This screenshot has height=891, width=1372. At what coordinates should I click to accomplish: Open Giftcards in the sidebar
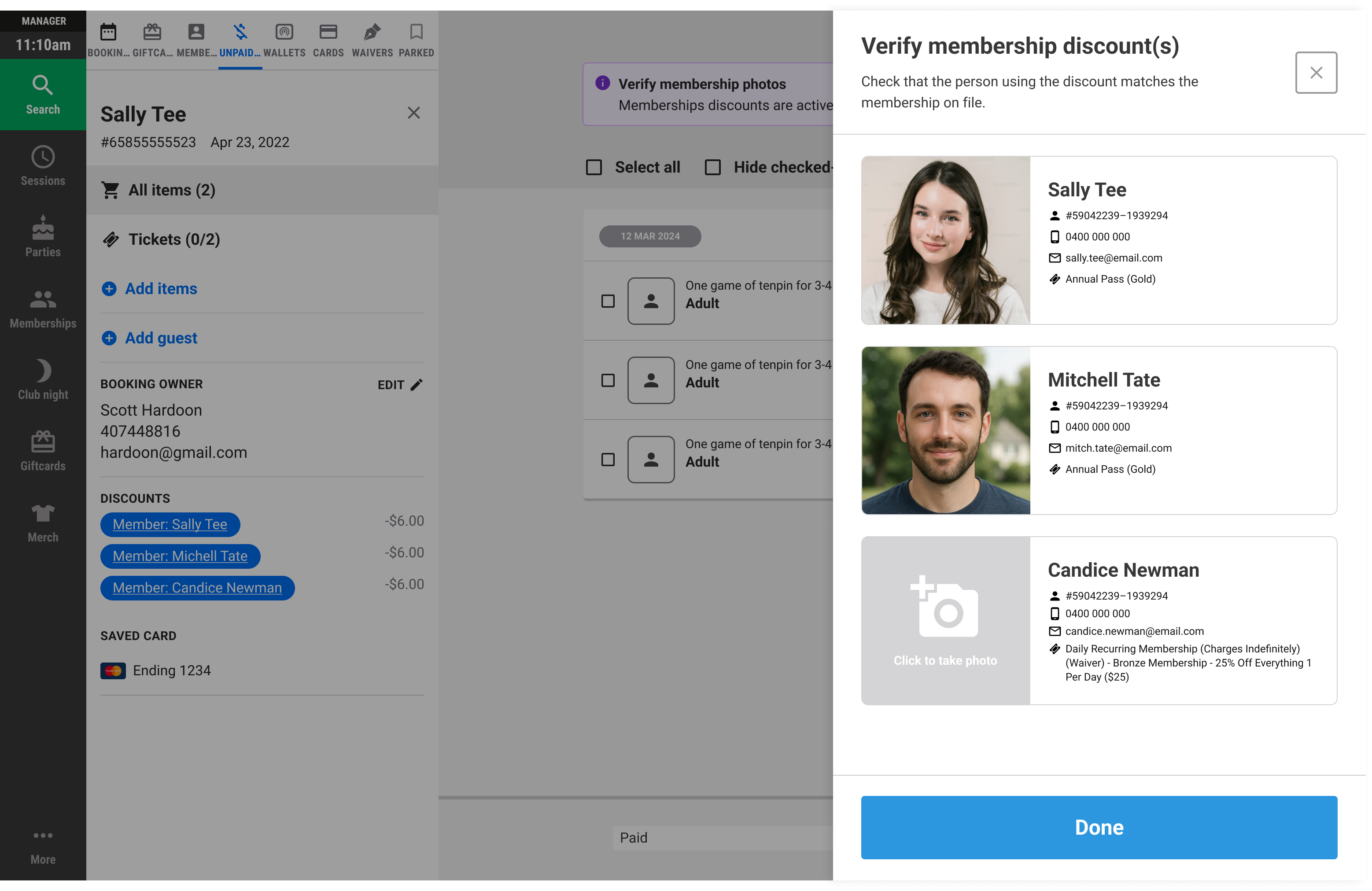coord(43,451)
